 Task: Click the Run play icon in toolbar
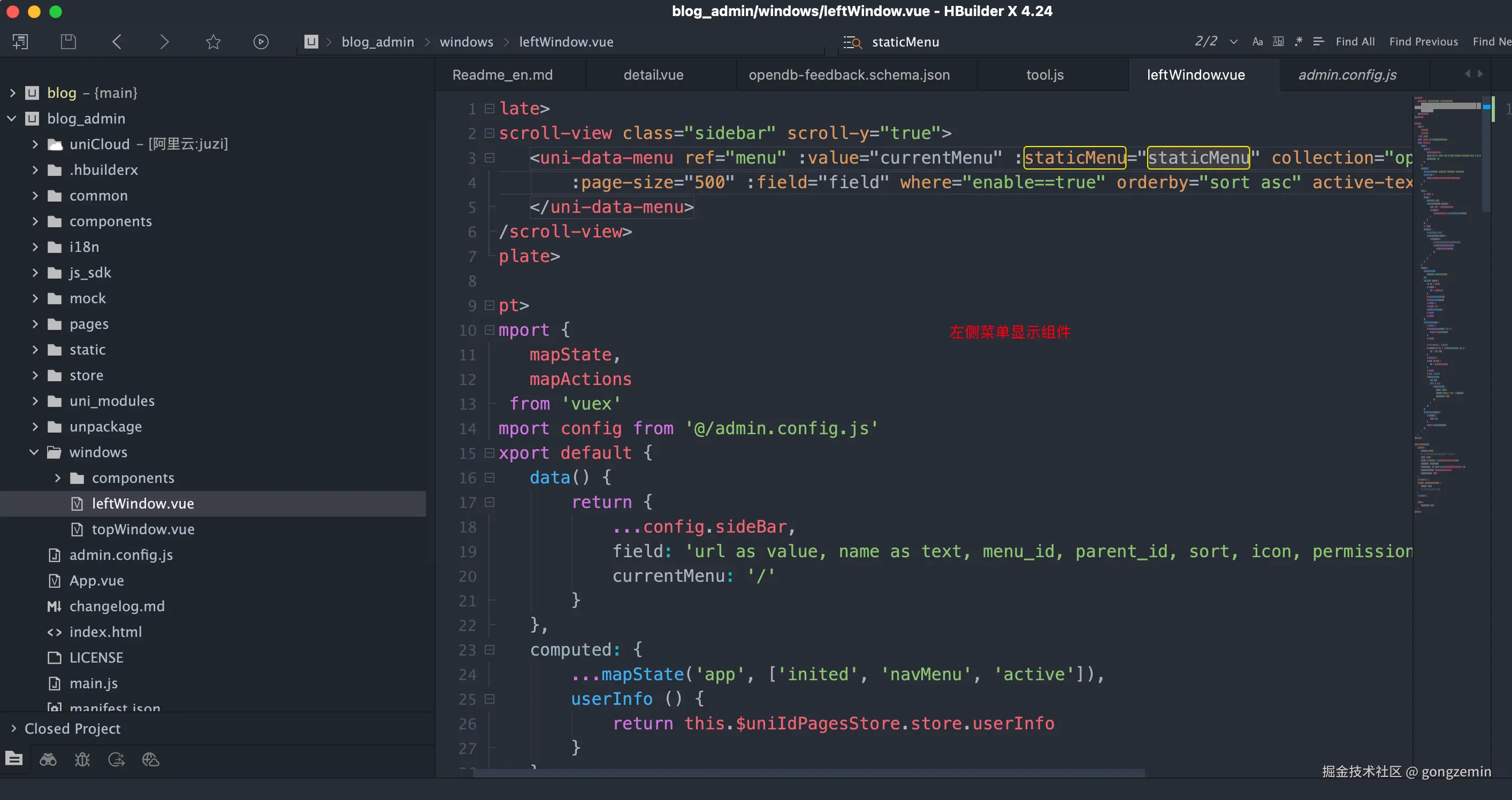tap(261, 42)
